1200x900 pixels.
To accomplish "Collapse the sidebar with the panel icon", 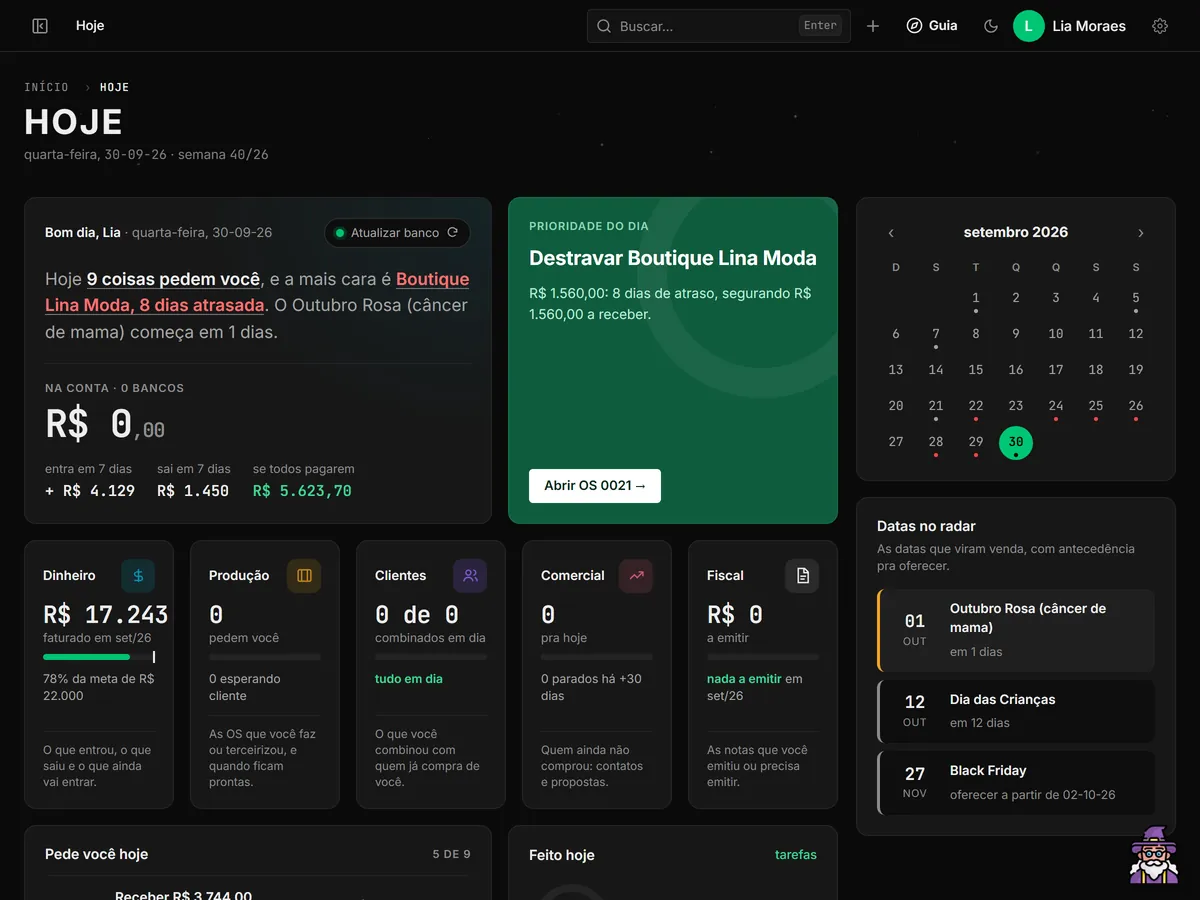I will [40, 26].
